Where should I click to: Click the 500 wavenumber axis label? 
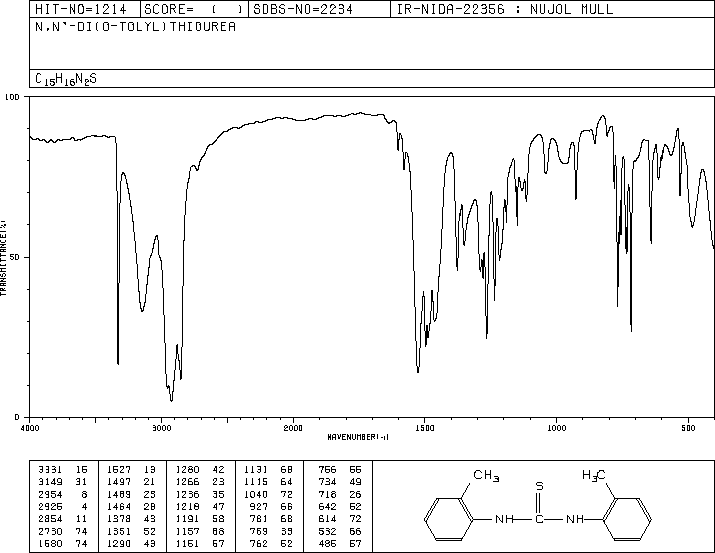click(688, 428)
